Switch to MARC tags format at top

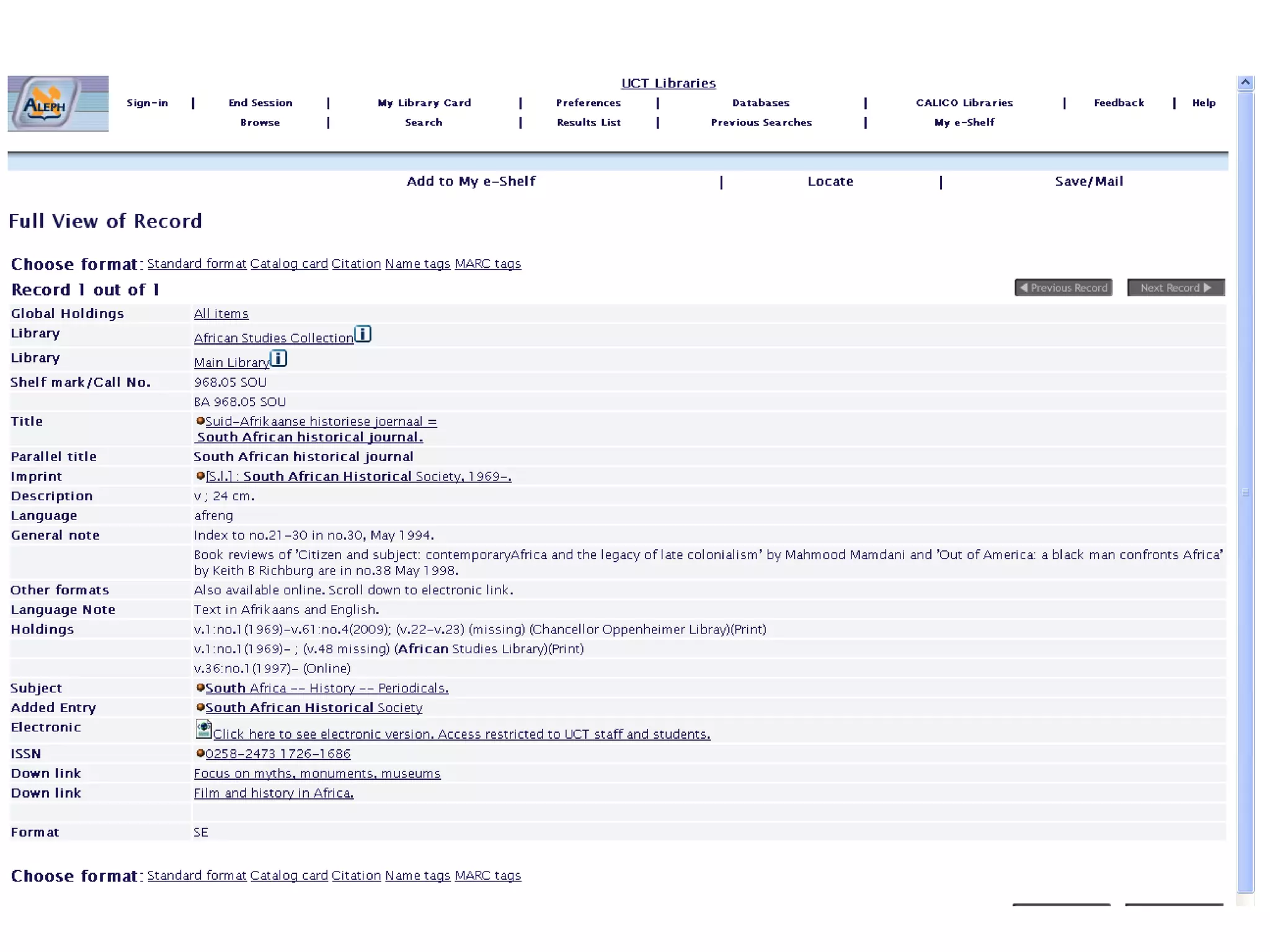[x=487, y=264]
